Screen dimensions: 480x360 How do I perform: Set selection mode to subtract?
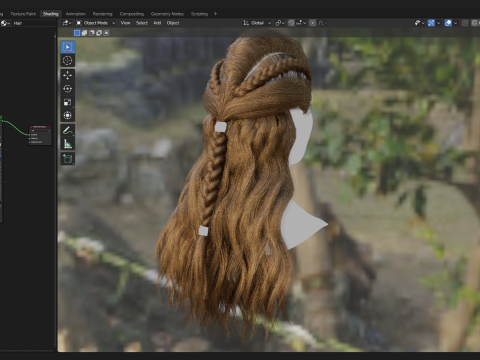(x=92, y=33)
